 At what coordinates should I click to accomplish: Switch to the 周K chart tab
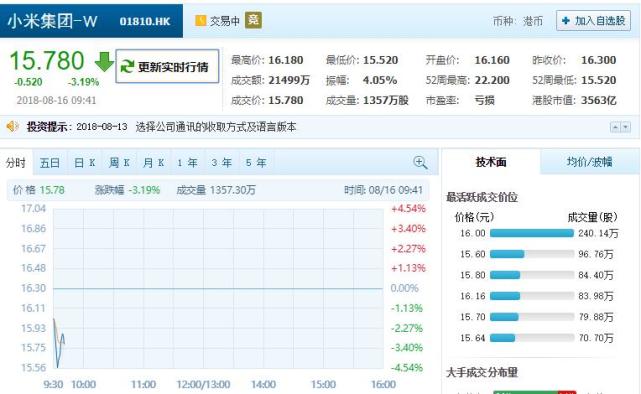[119, 163]
